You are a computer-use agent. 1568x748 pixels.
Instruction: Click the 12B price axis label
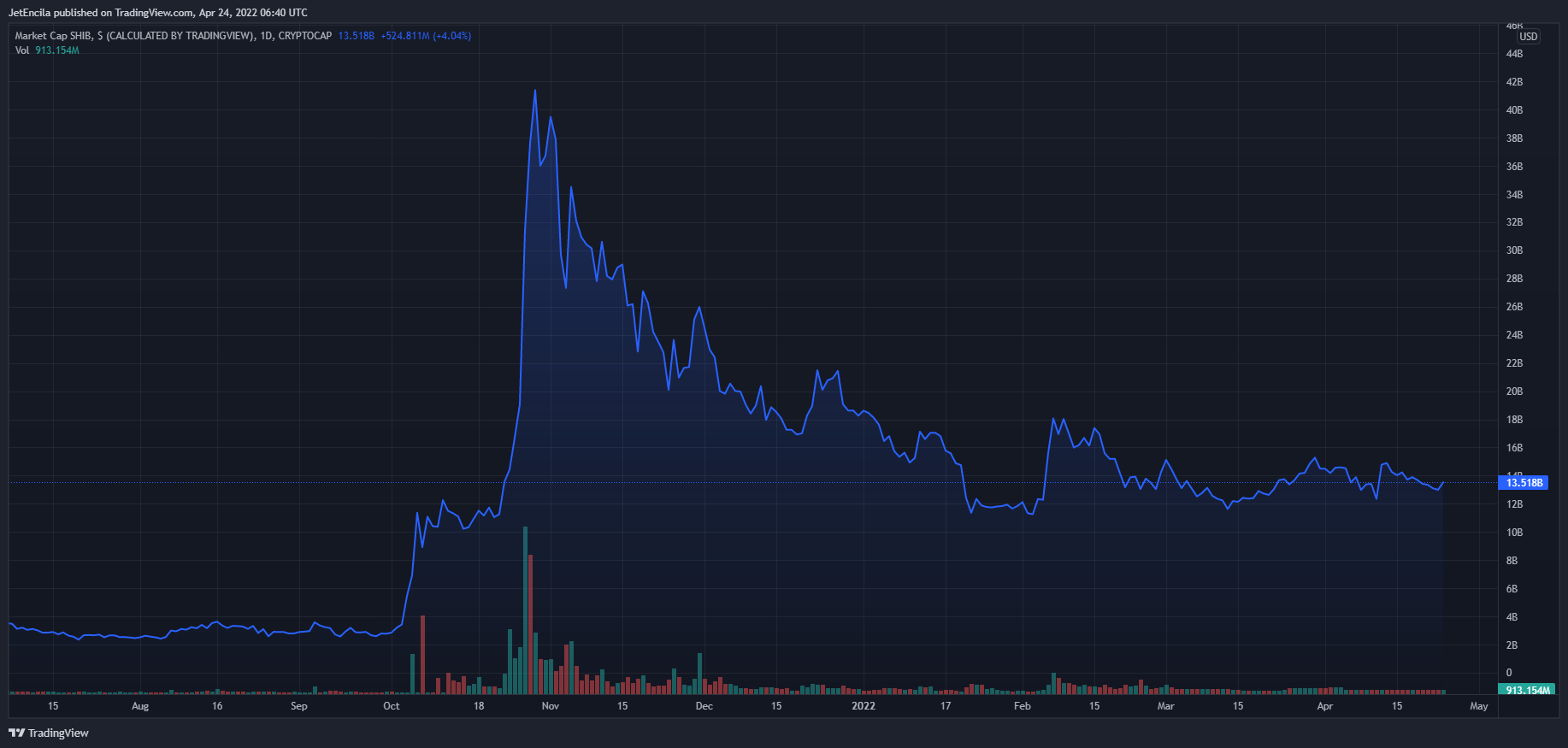coord(1514,504)
